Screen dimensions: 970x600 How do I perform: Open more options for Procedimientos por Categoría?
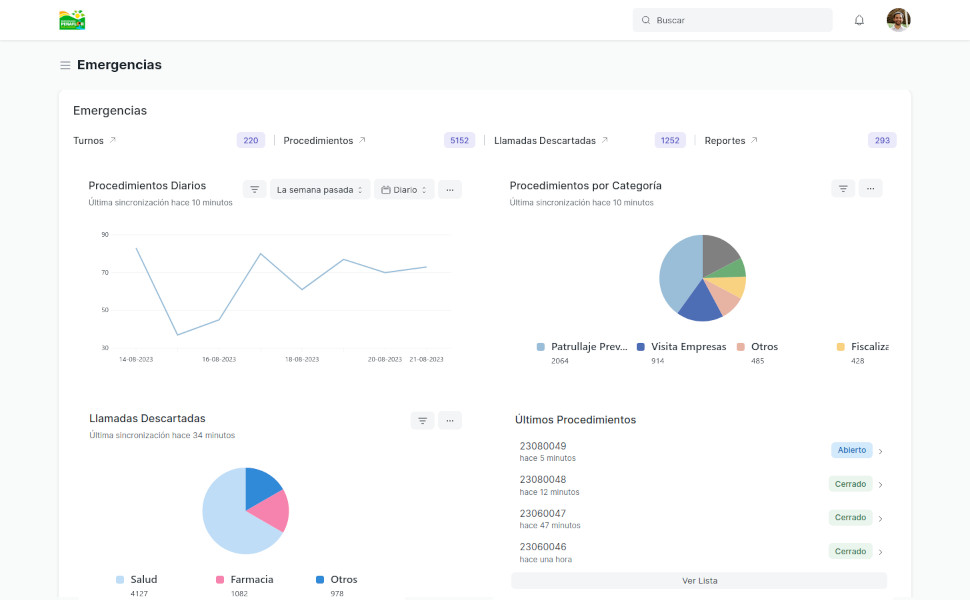point(870,188)
